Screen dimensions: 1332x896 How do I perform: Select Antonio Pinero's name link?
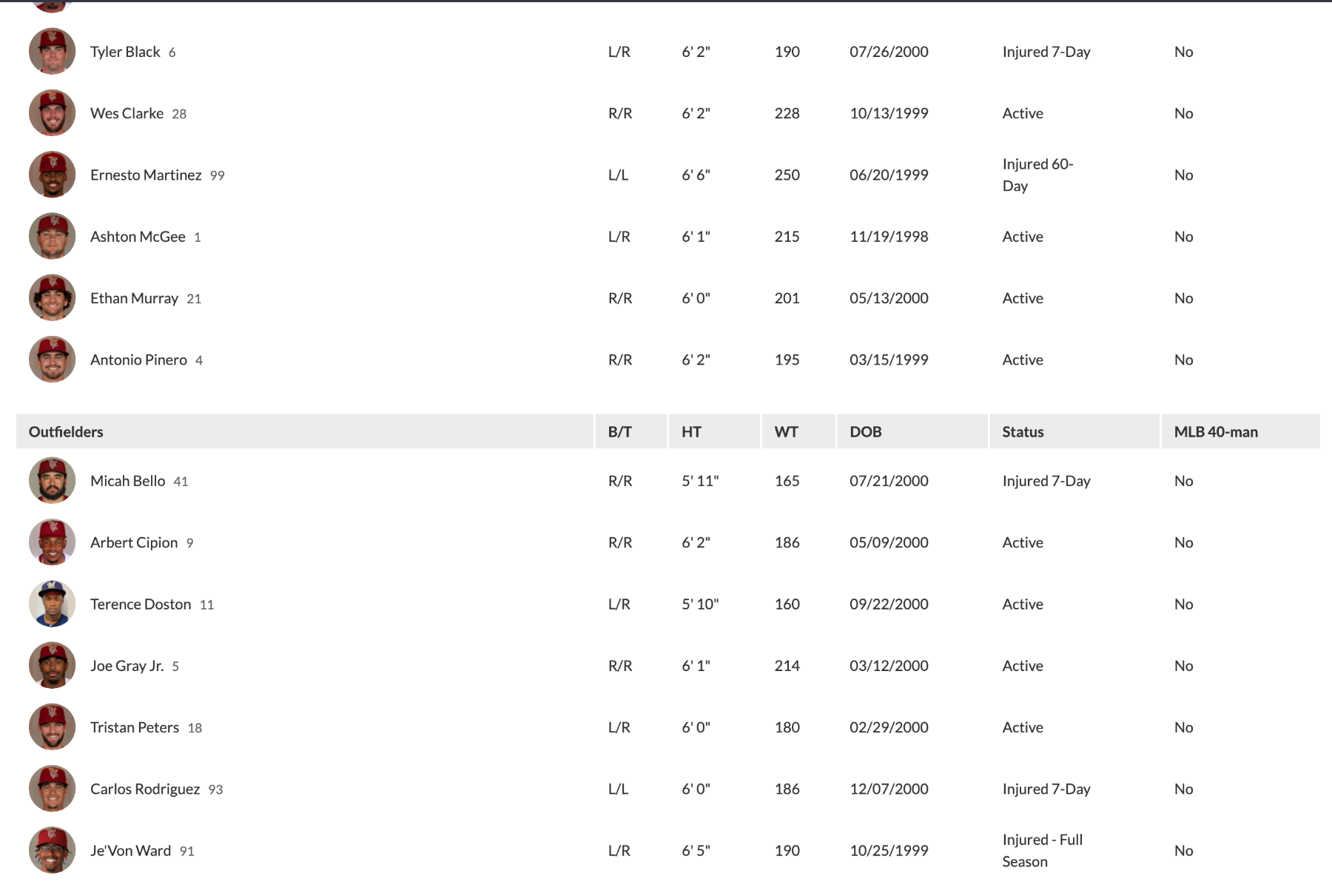(x=138, y=360)
